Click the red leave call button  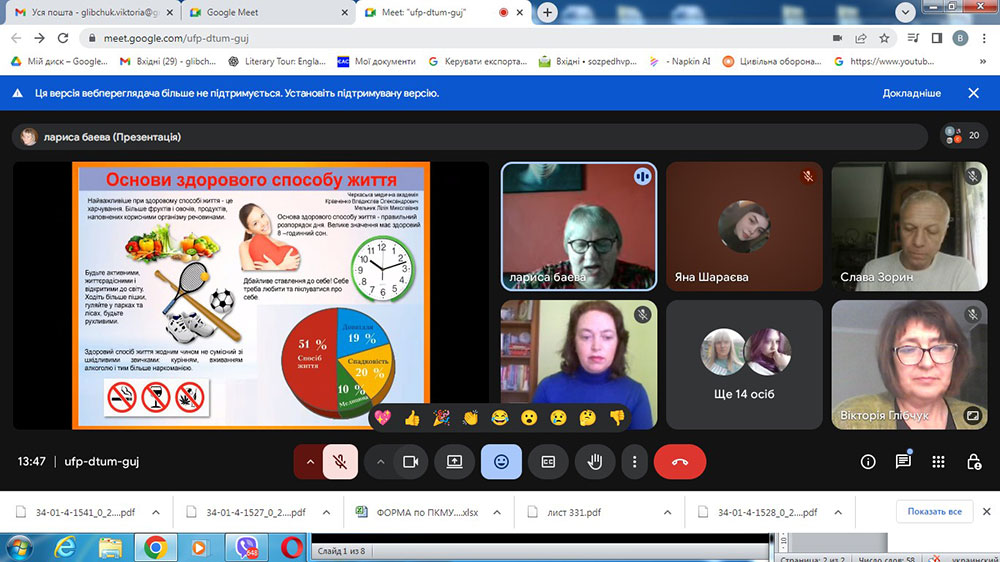(680, 462)
